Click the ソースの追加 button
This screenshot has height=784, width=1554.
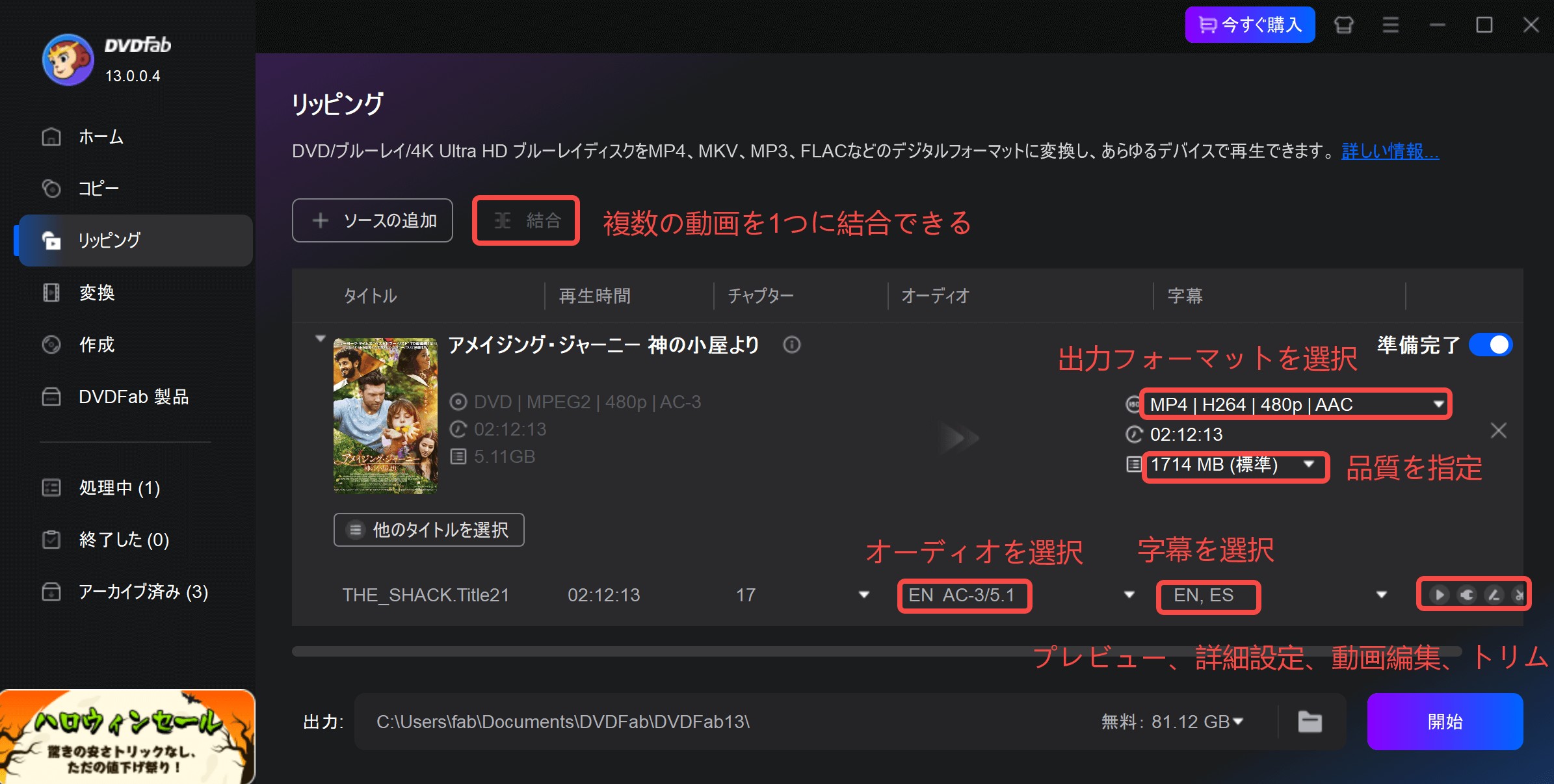(x=373, y=220)
